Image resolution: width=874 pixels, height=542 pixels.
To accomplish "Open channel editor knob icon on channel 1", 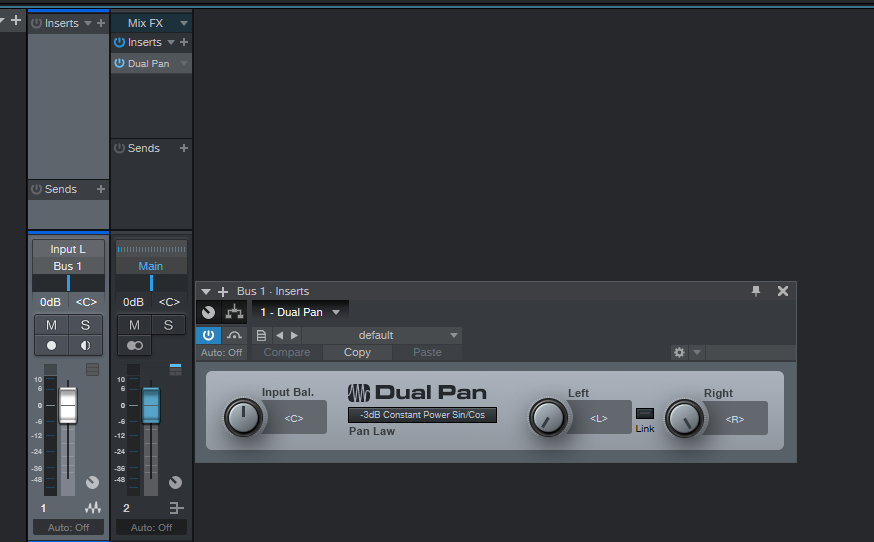I will [93, 482].
